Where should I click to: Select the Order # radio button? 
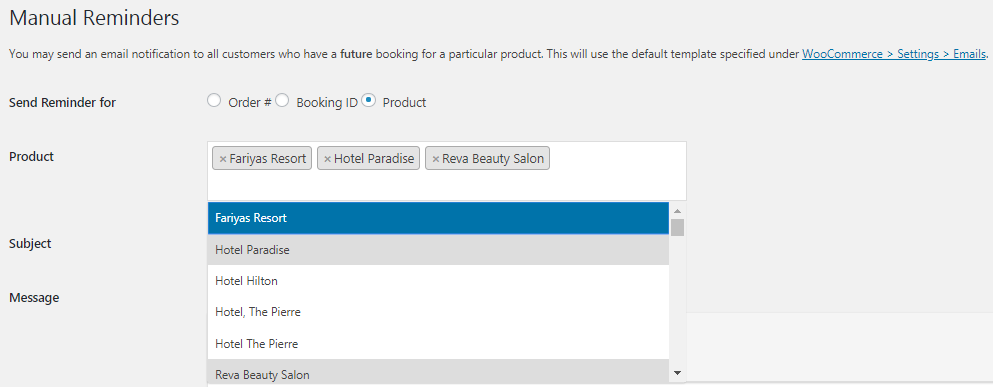point(214,100)
